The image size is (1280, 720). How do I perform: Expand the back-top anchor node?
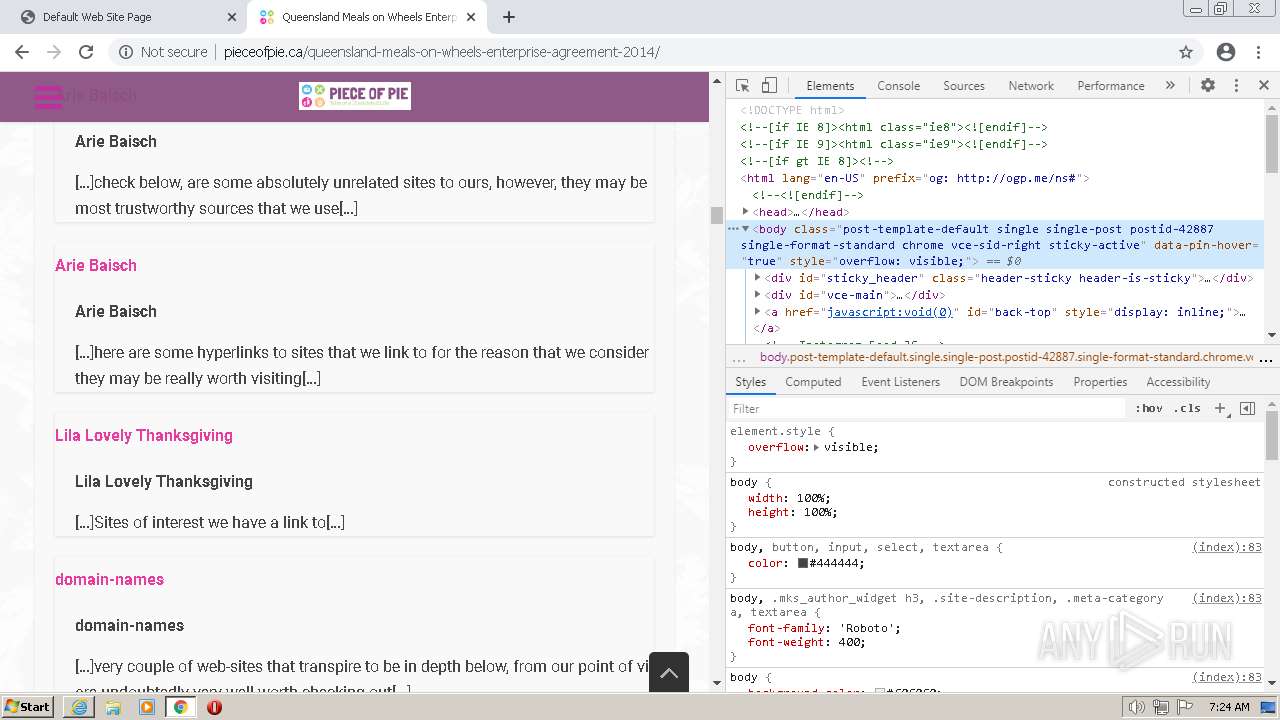[x=758, y=312]
